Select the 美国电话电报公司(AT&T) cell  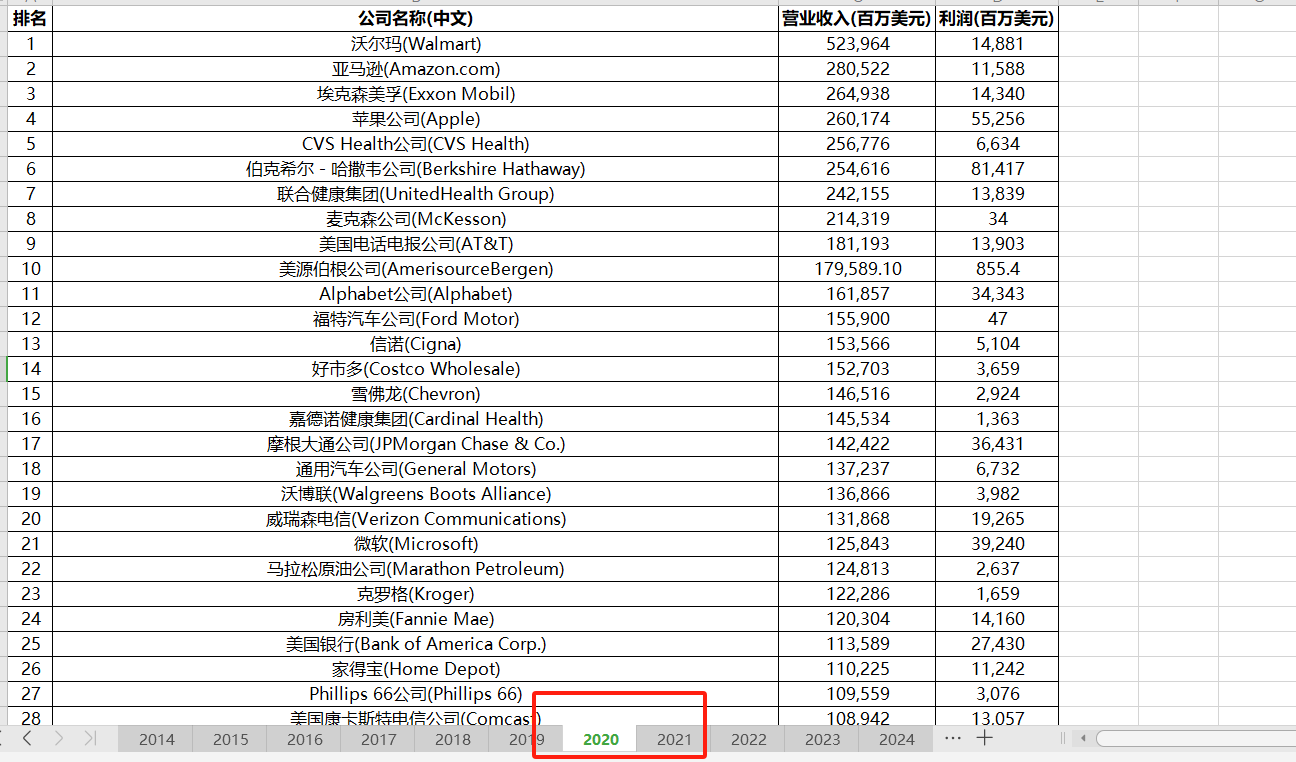(x=415, y=244)
